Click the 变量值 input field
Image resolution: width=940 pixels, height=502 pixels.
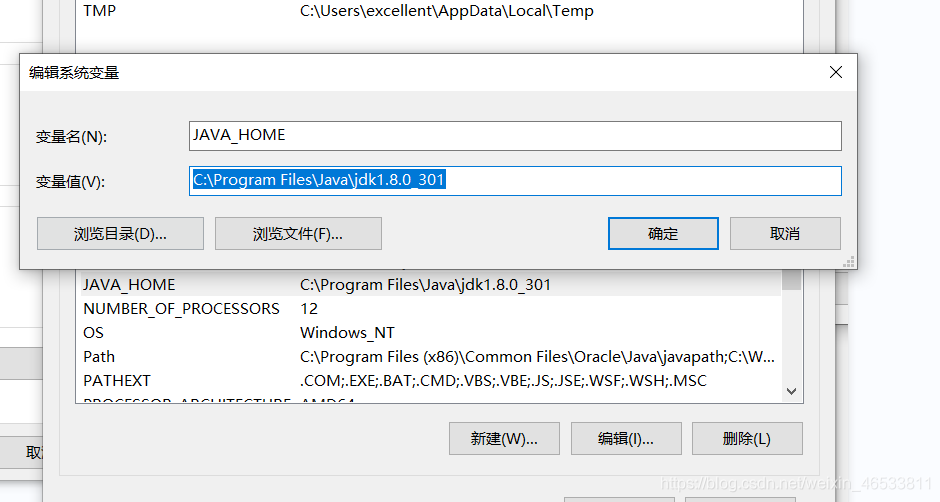point(515,181)
